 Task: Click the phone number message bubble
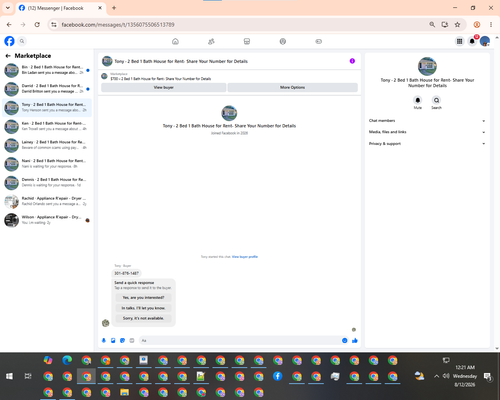pos(126,273)
